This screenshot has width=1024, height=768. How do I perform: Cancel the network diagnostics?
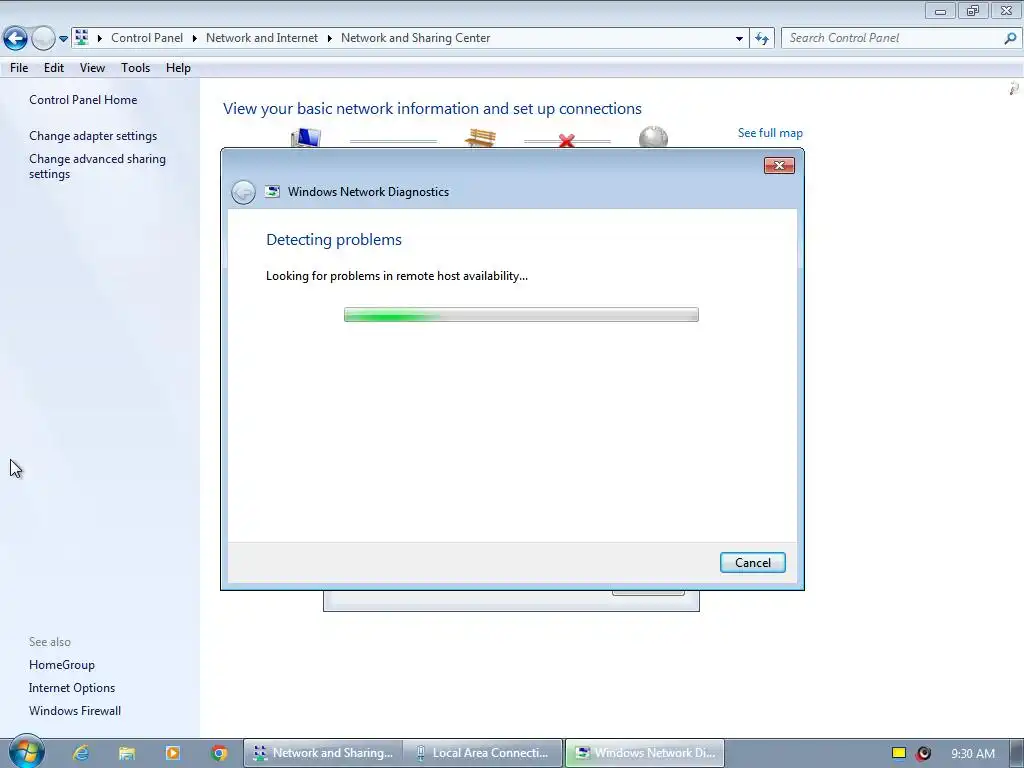[752, 563]
